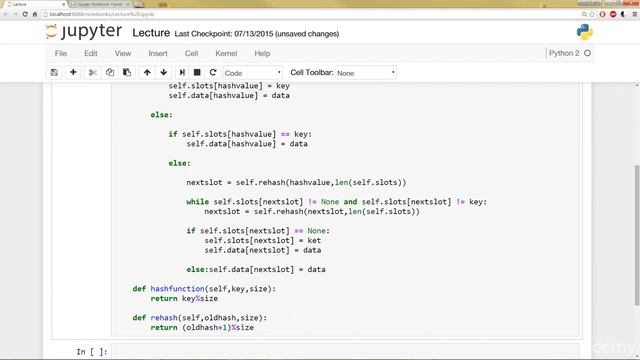This screenshot has width=640, height=360.
Task: Click the Python 2 kernel name
Action: [564, 53]
